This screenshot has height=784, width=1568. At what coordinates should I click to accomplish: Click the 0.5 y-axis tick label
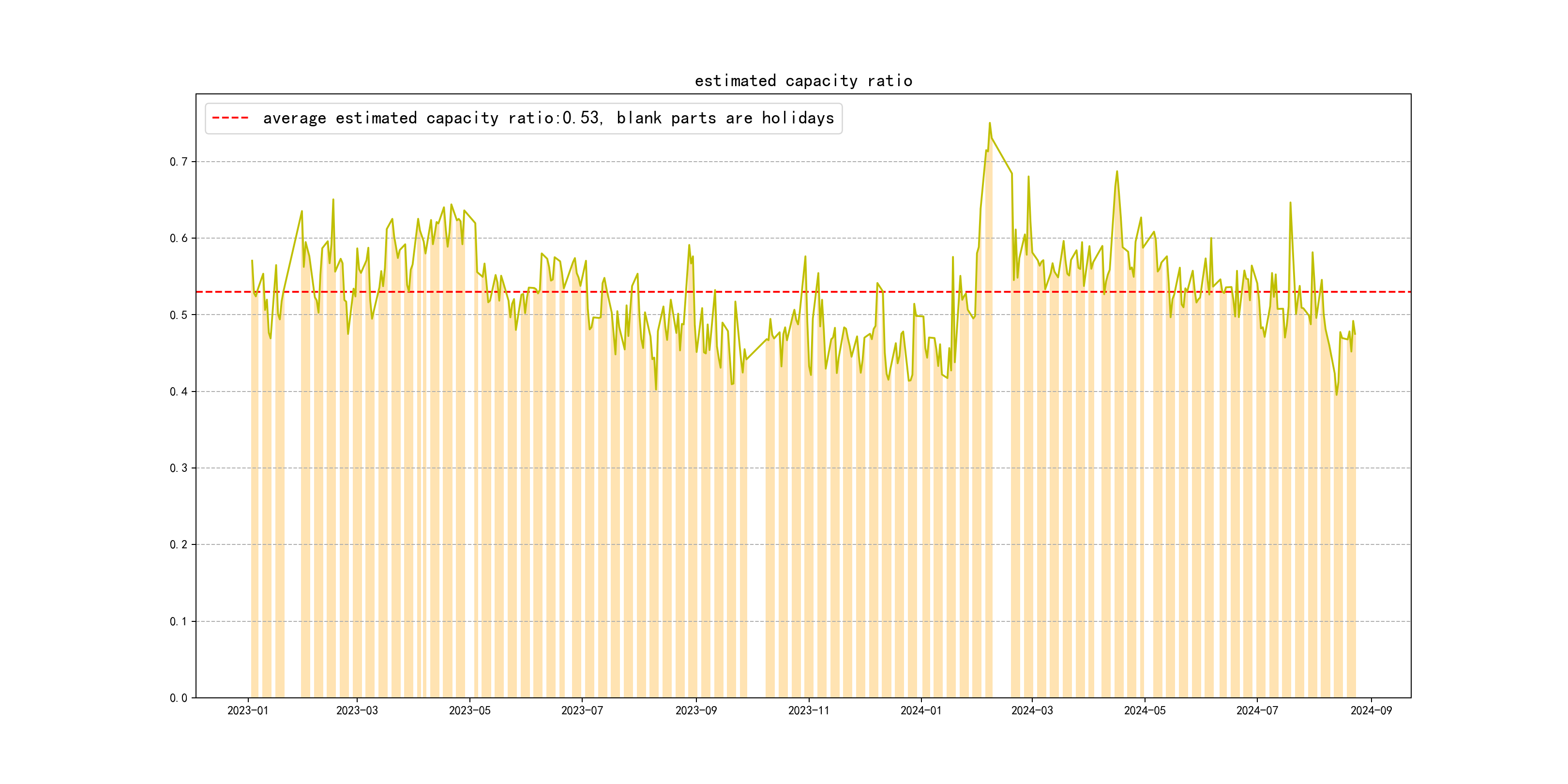tap(179, 315)
